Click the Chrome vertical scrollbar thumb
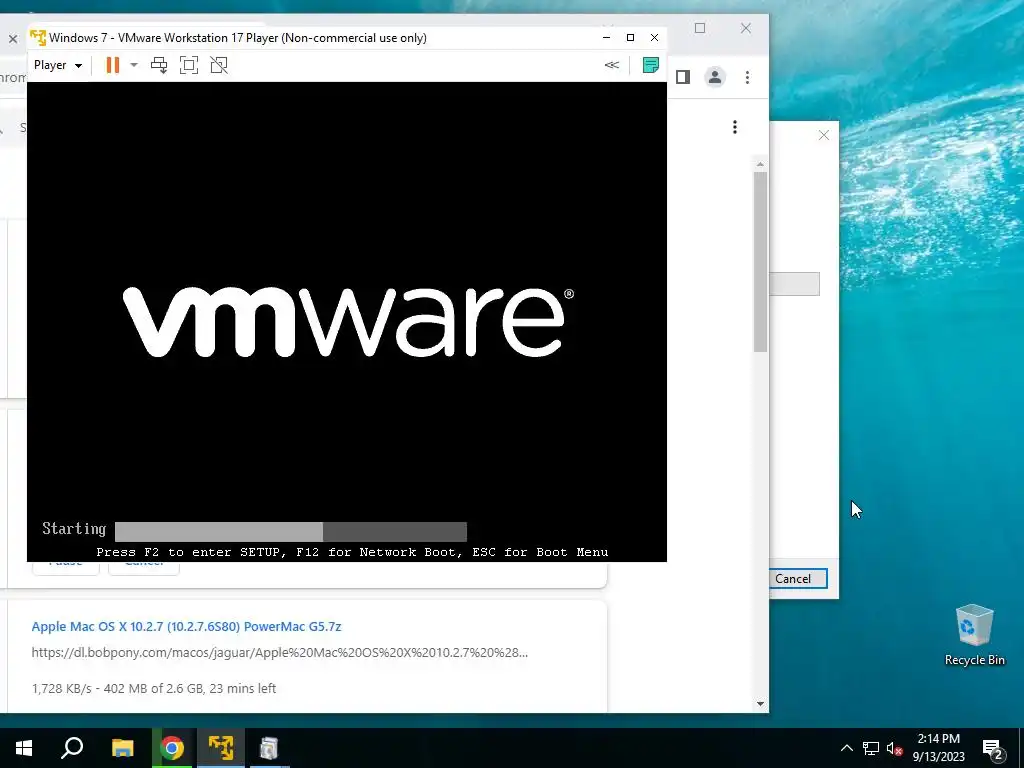 click(x=760, y=262)
